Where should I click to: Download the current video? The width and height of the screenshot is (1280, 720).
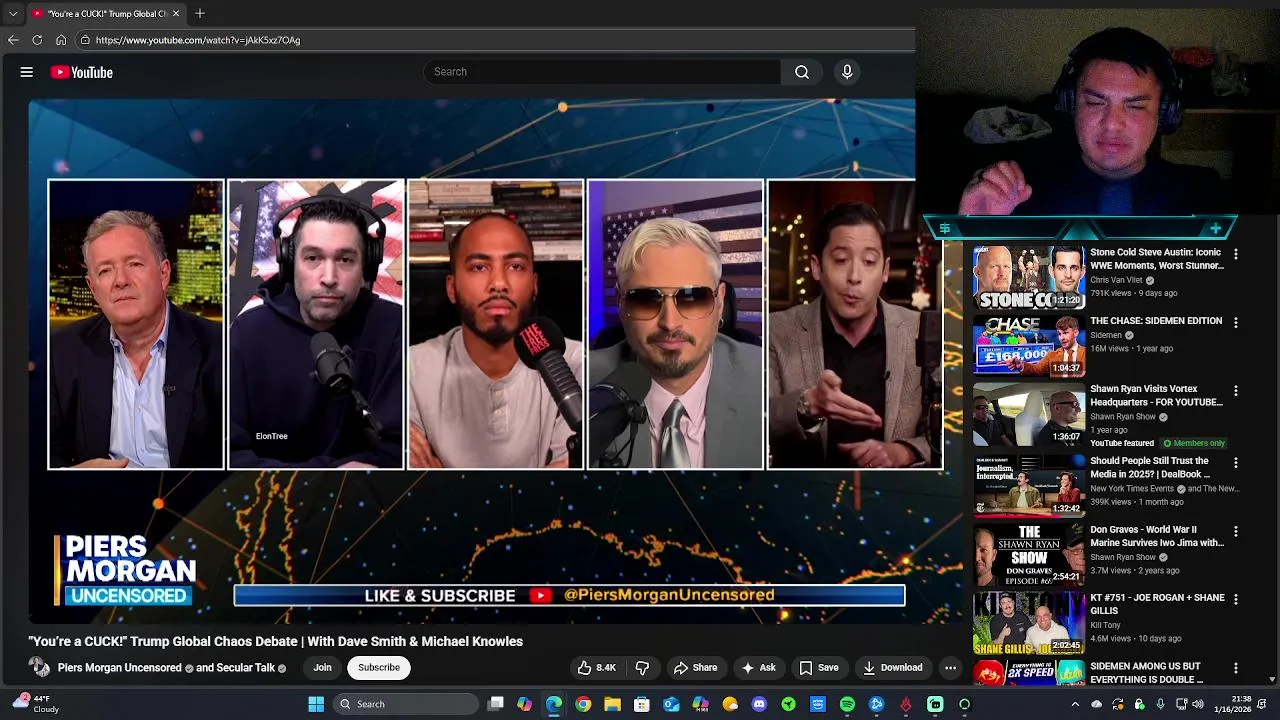[893, 667]
